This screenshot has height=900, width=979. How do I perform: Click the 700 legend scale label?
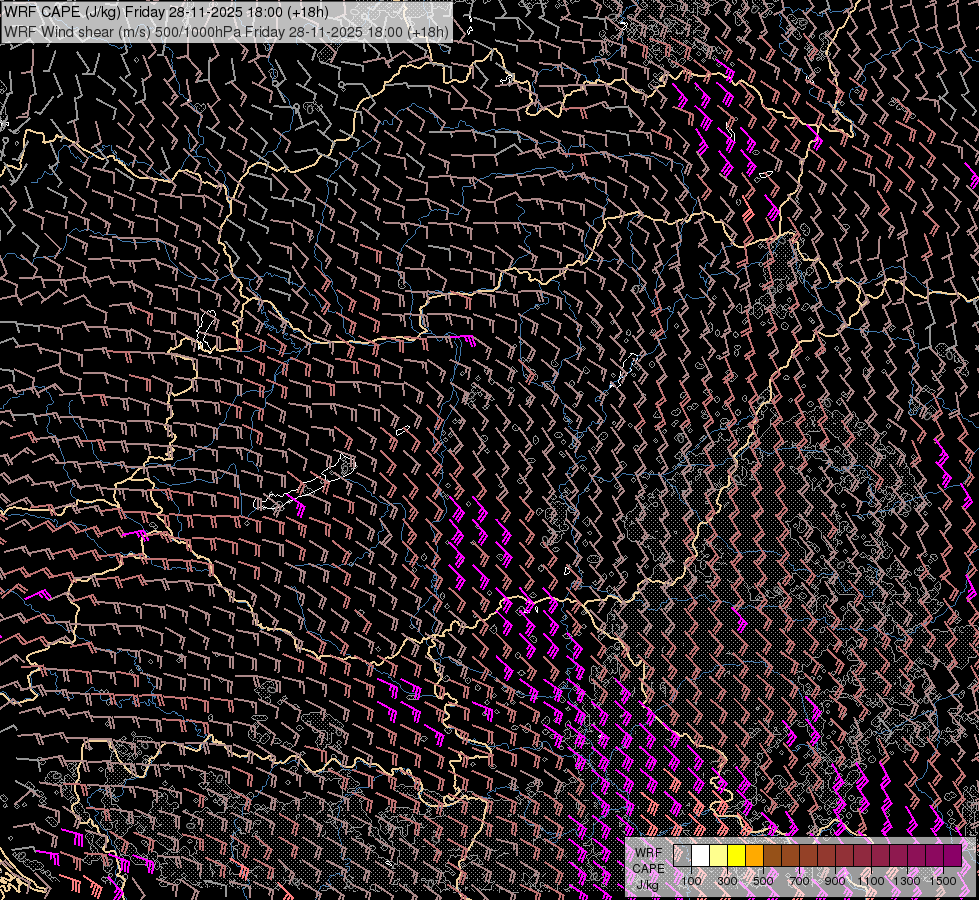(799, 881)
